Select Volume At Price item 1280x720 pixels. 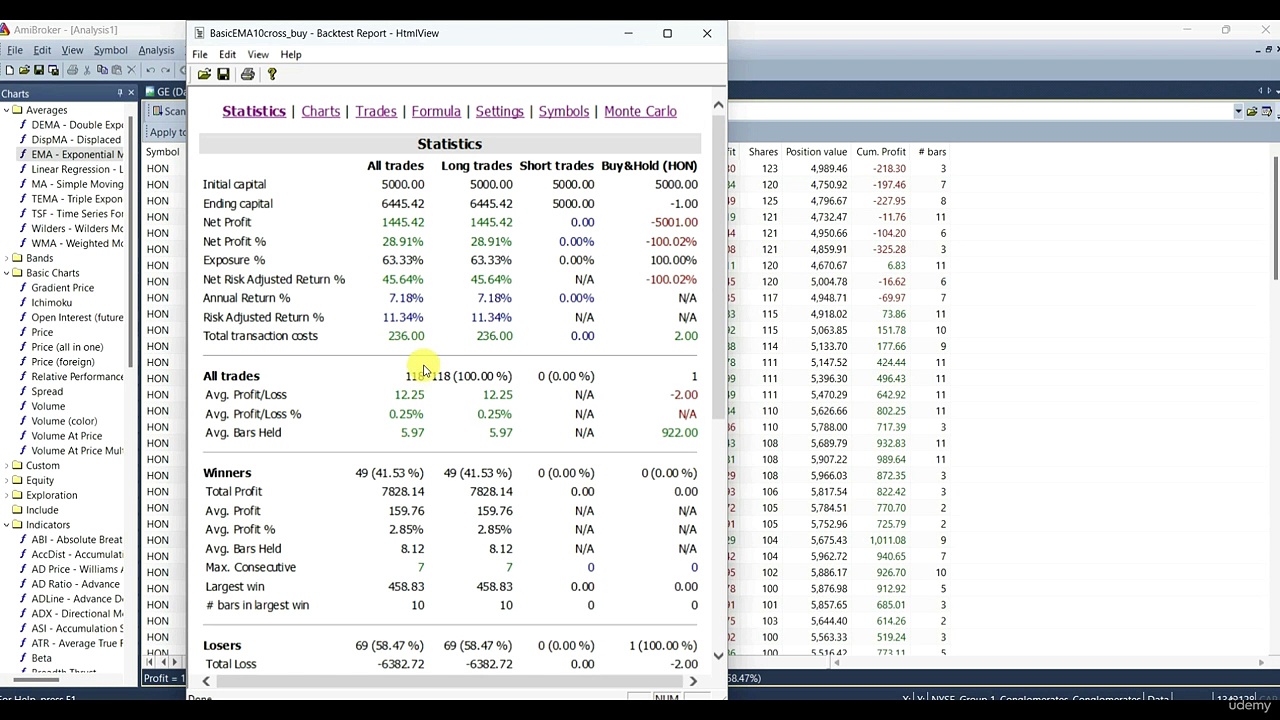tap(66, 436)
